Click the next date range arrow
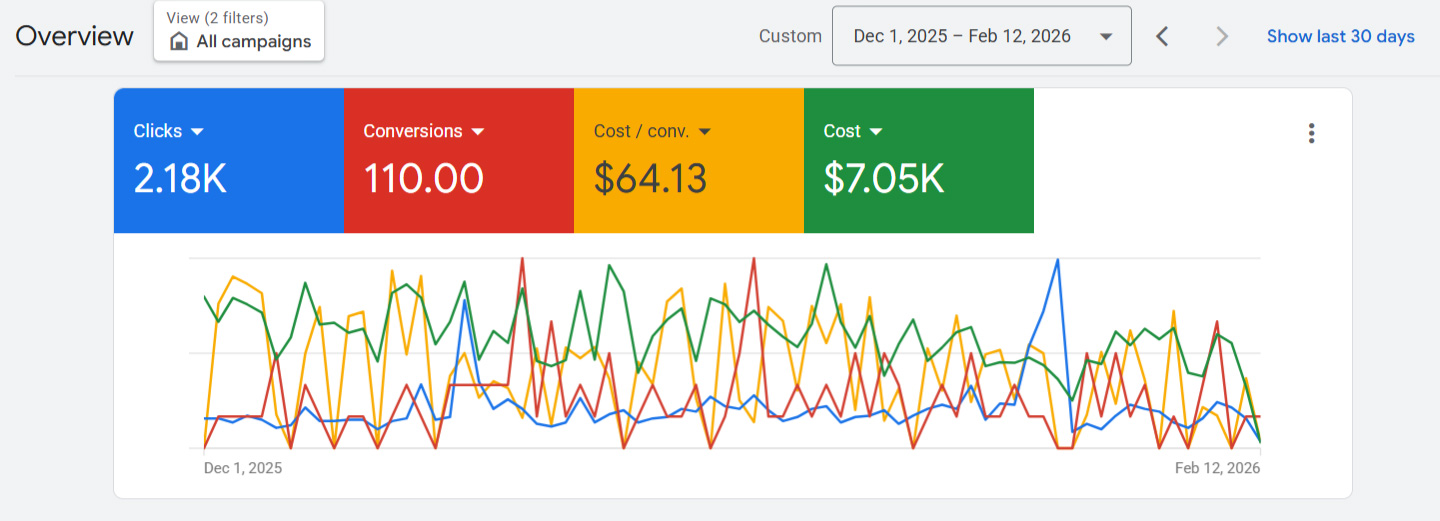Viewport: 1440px width, 521px height. coord(1221,37)
